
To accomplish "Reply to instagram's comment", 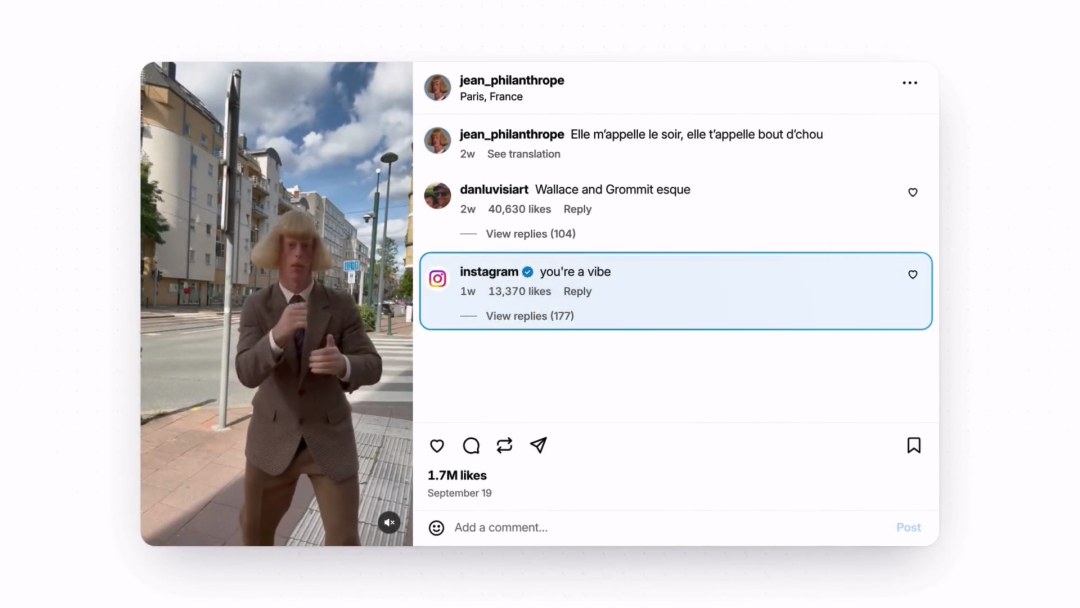I will pyautogui.click(x=577, y=291).
